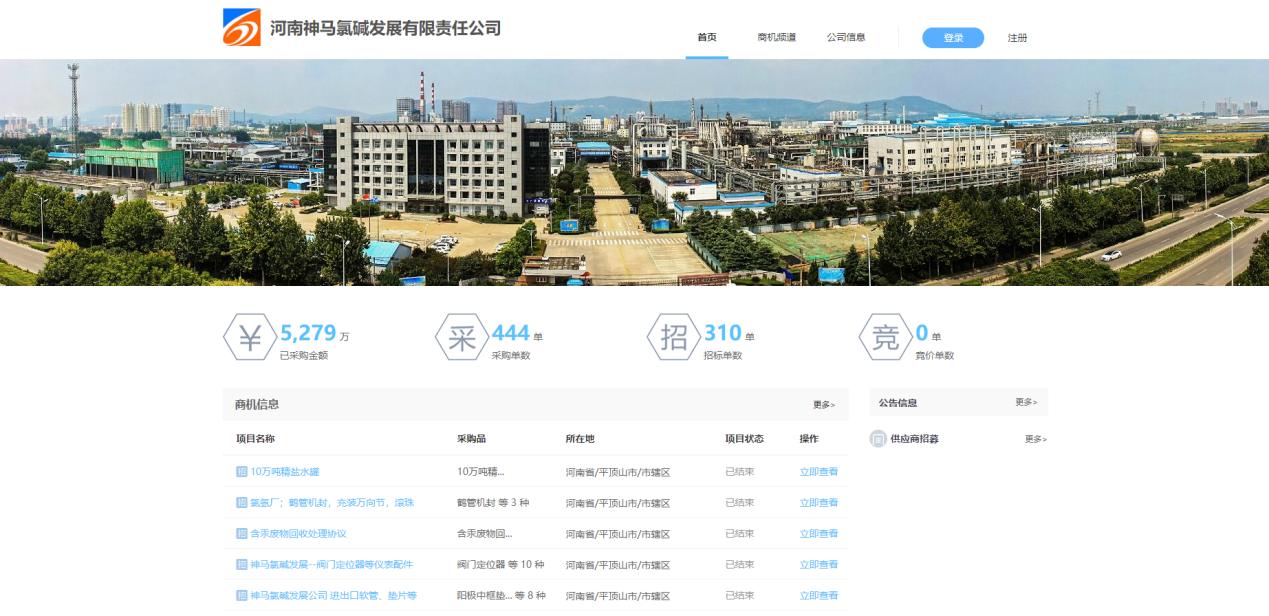The width and height of the screenshot is (1269, 616).
Task: Open the 氯氢厂 鹤管机封 project link
Action: [332, 503]
